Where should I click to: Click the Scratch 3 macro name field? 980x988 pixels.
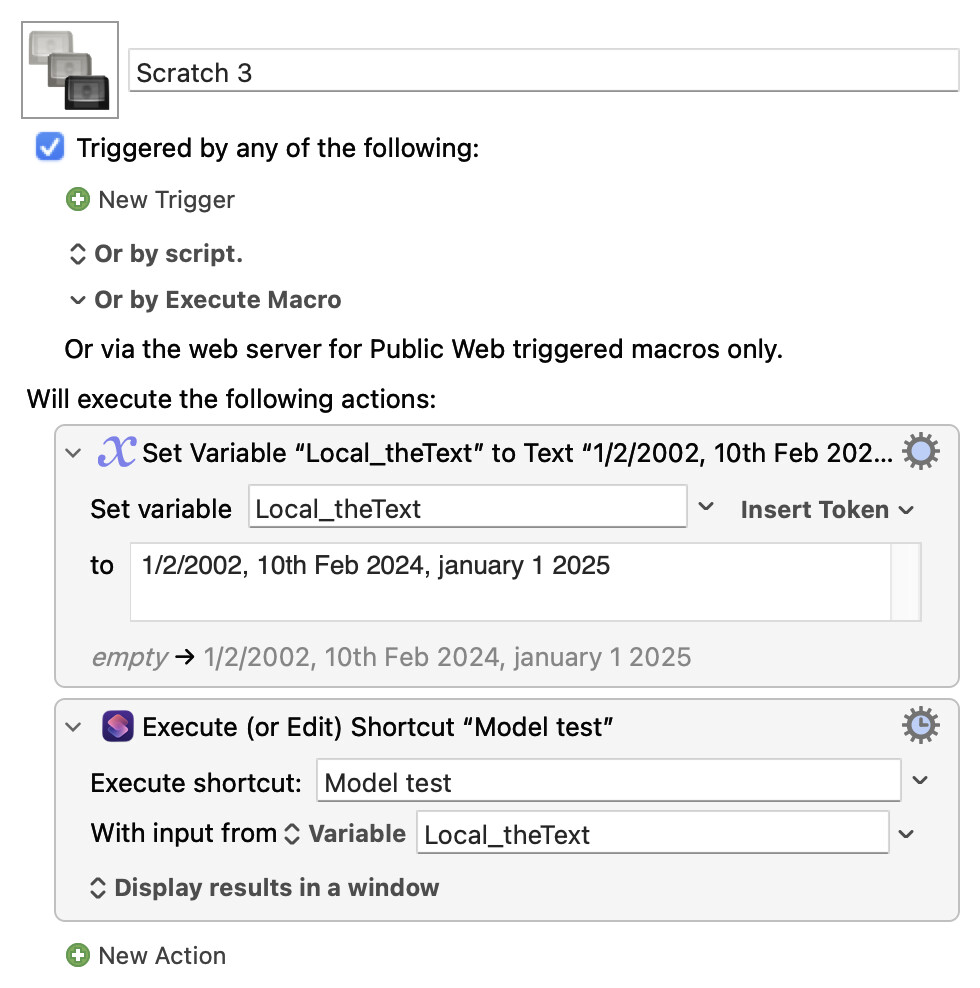click(x=544, y=71)
